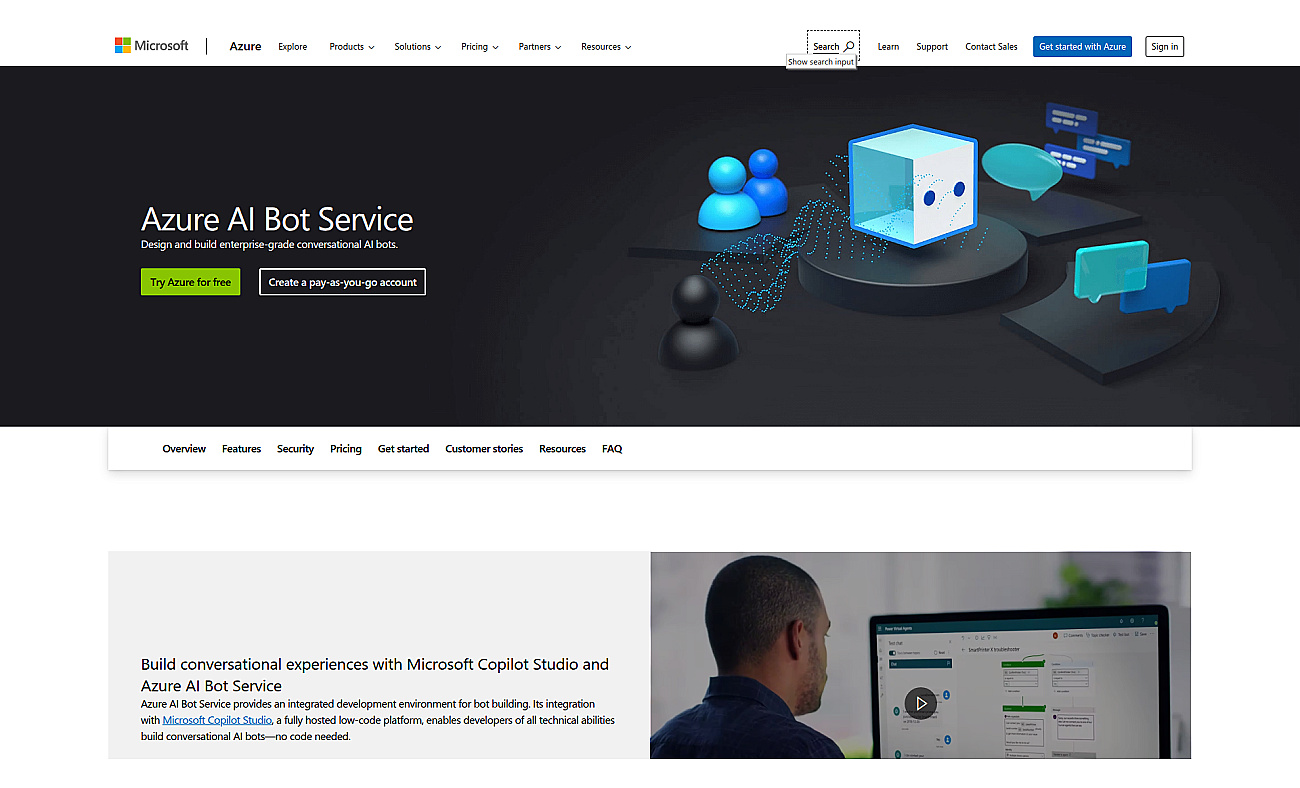Go to the Resources section tab

pyautogui.click(x=562, y=449)
